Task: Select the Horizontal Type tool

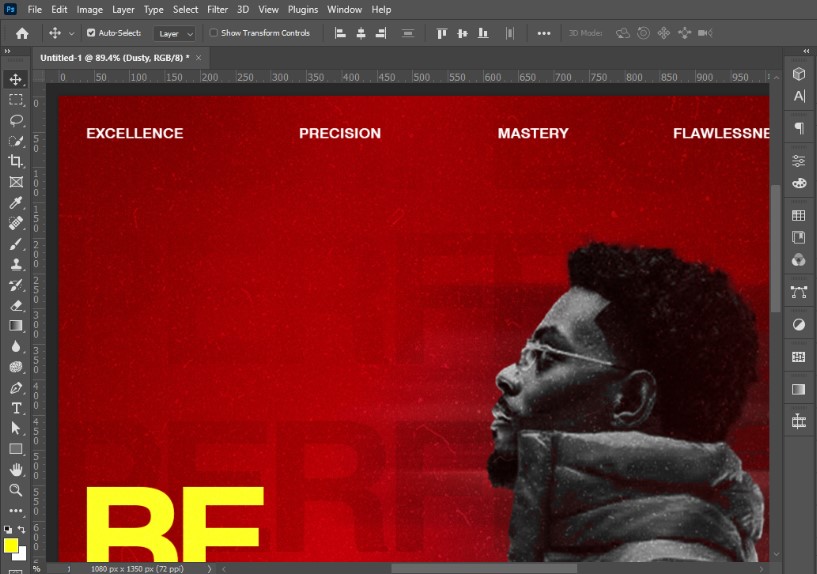Action: tap(16, 408)
